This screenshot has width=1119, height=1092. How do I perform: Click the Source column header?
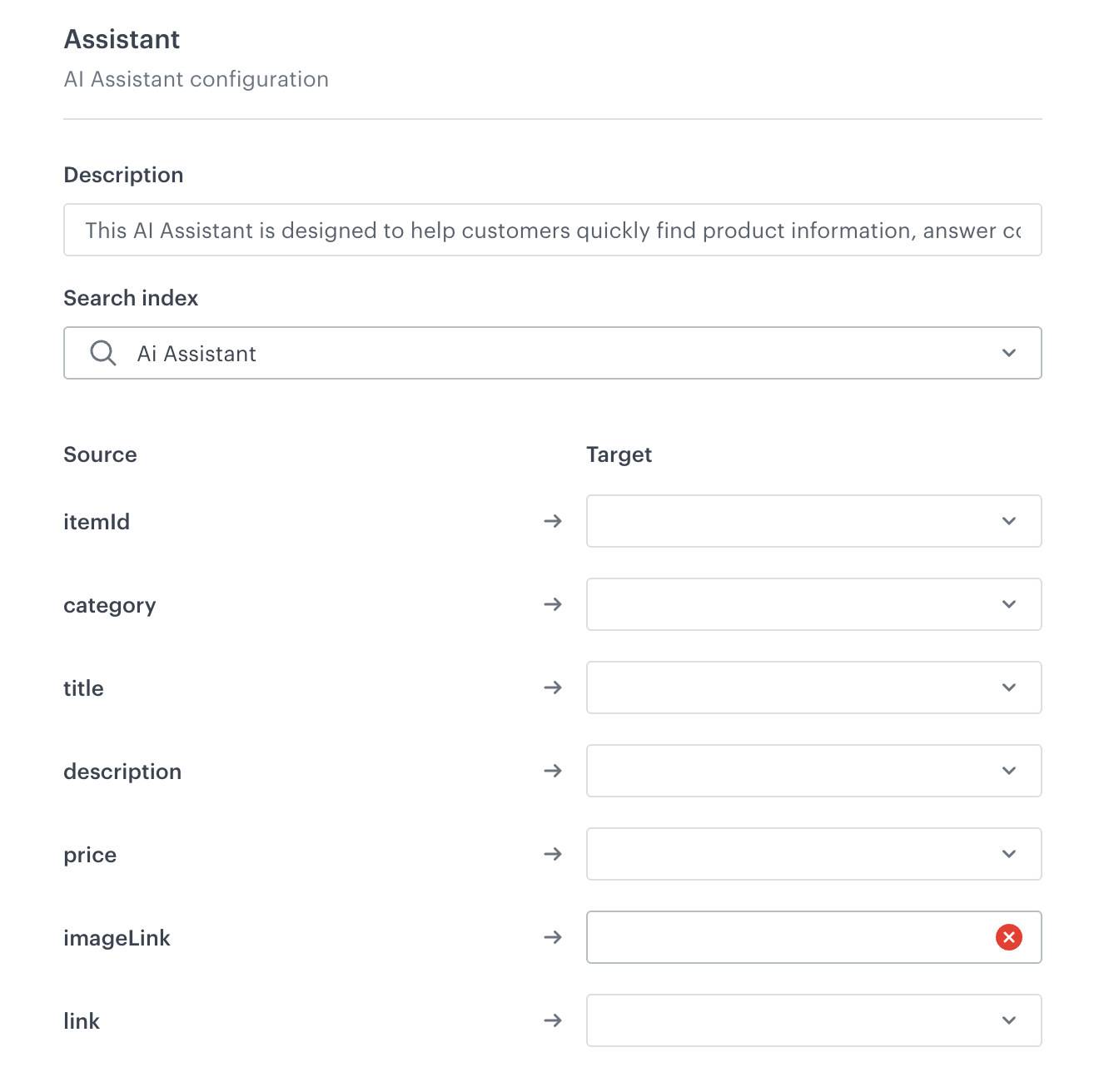coord(100,454)
